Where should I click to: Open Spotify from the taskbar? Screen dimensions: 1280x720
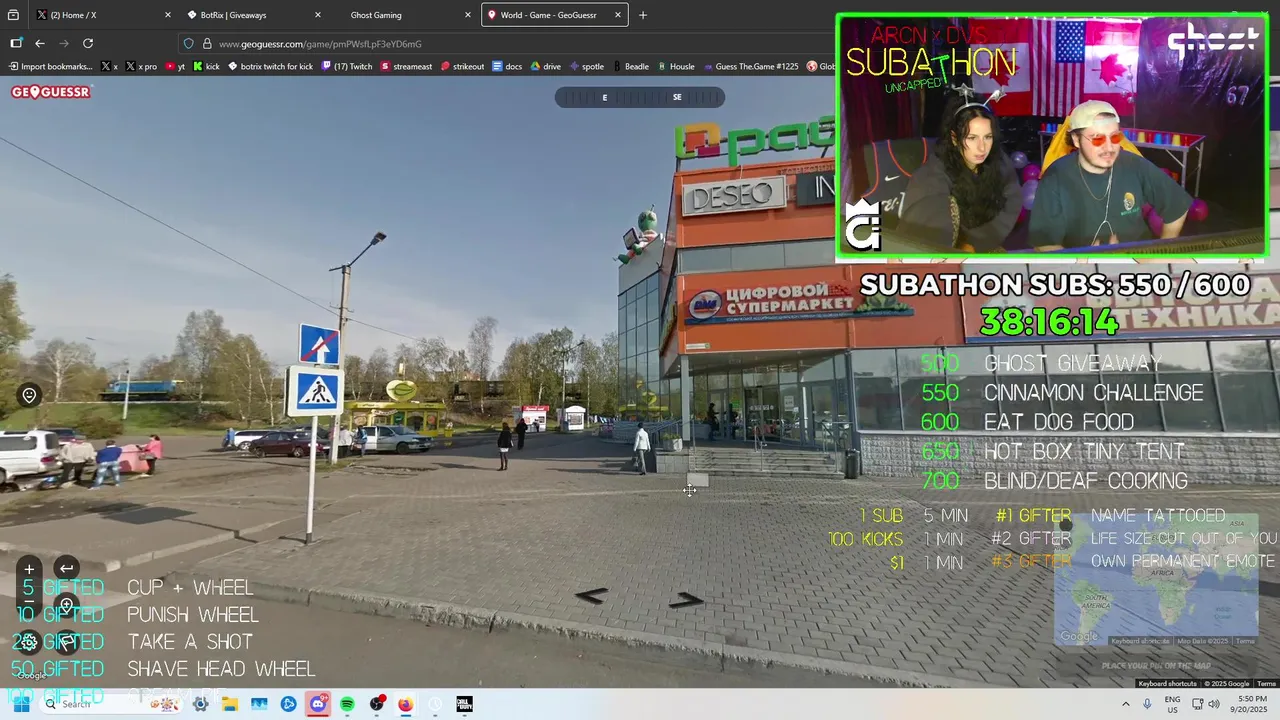coord(347,704)
